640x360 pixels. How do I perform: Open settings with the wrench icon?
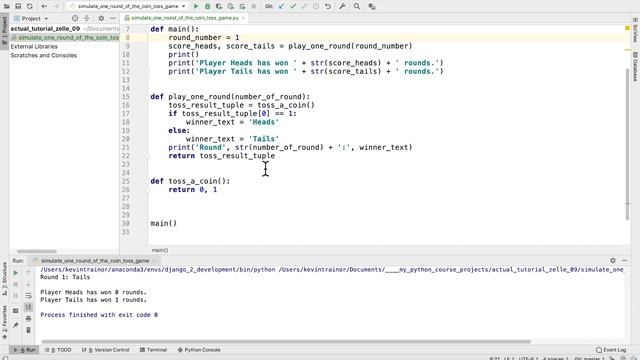click(342, 7)
